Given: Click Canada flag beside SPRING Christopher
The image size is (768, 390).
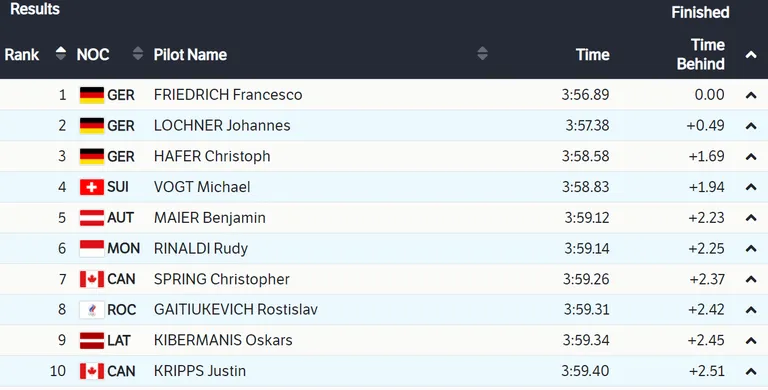Looking at the screenshot, I should pyautogui.click(x=92, y=279).
